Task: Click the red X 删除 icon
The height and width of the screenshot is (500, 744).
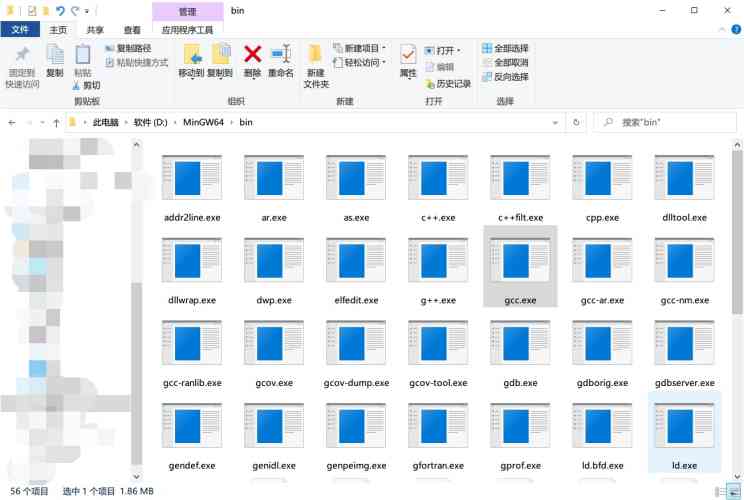Action: click(252, 54)
